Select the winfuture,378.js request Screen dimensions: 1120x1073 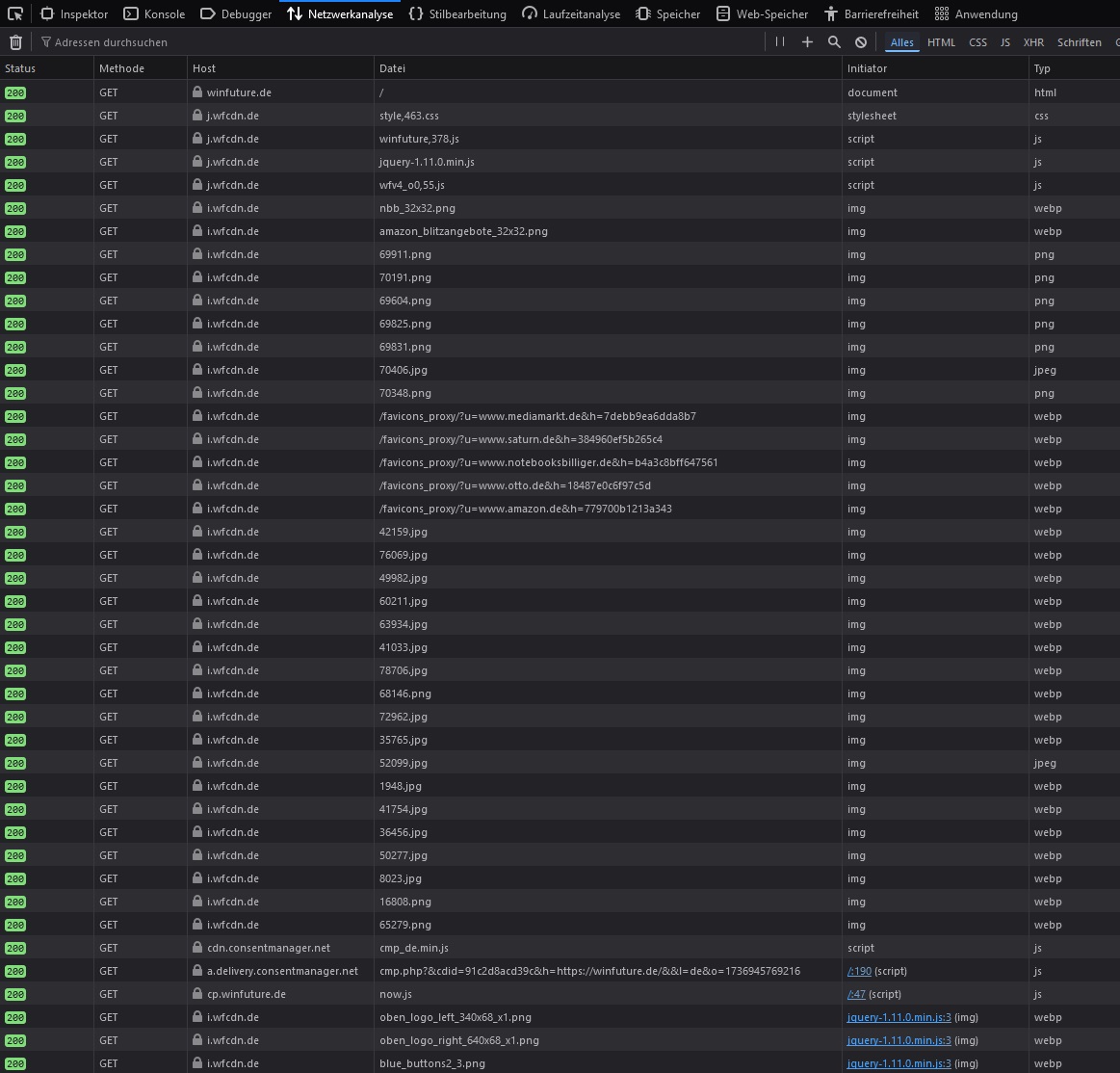pos(560,139)
